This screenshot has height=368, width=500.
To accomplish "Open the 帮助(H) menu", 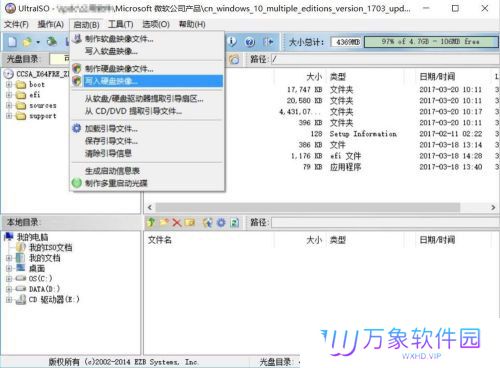I will [x=192, y=24].
